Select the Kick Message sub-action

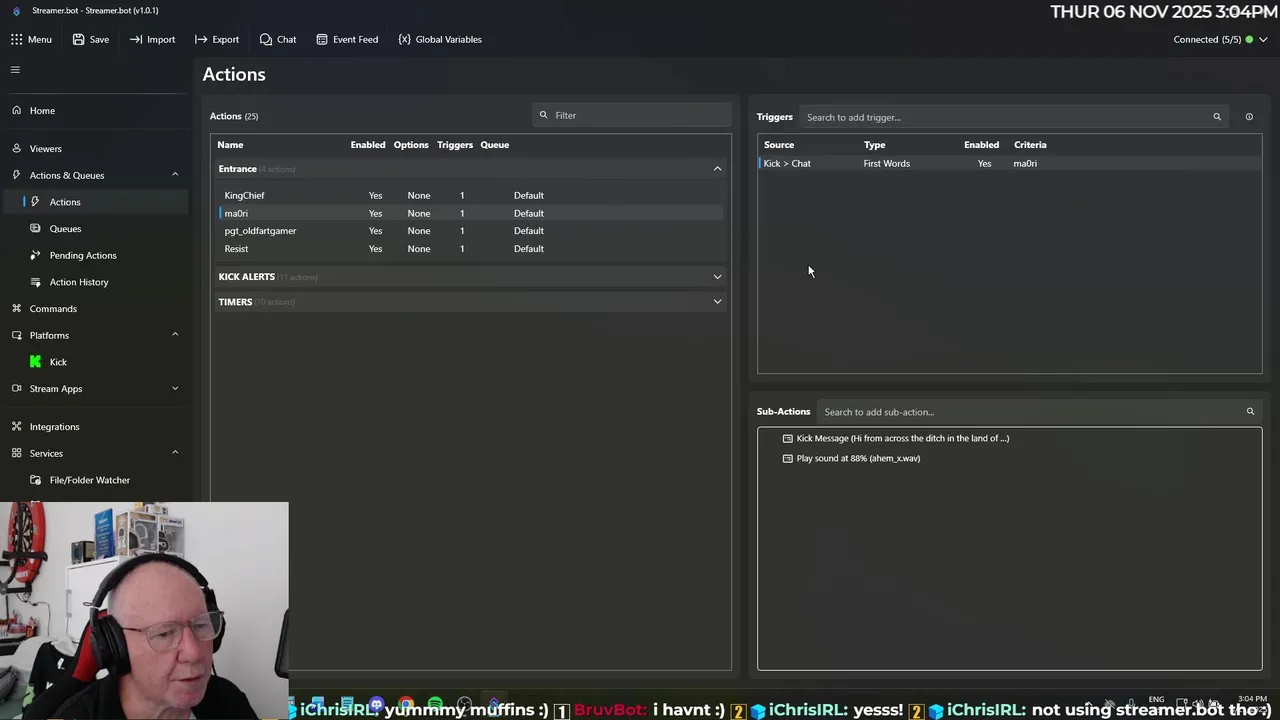tap(896, 438)
